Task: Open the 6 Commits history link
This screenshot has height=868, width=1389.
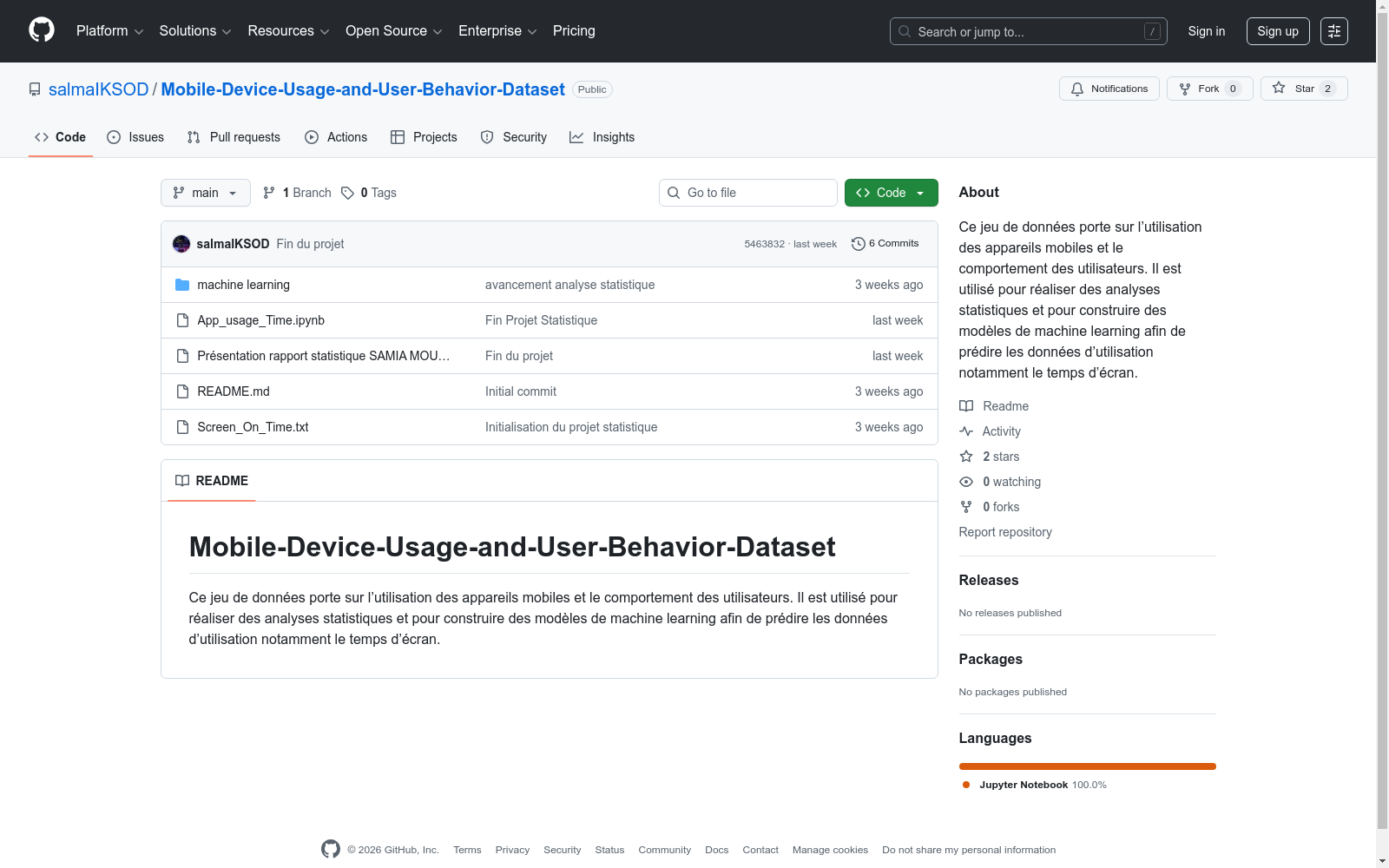Action: (x=885, y=244)
